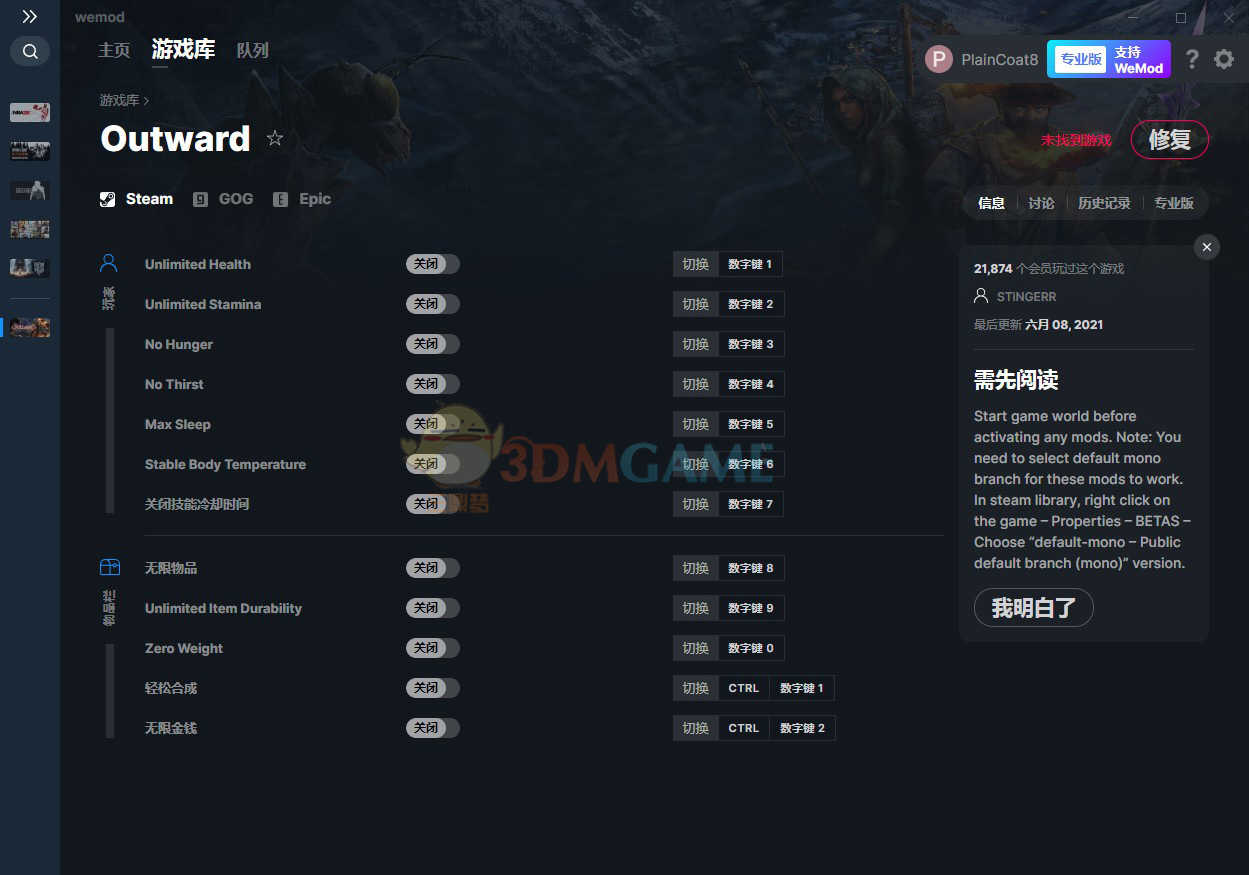Turn on the 无限物品 toggle
Image resolution: width=1249 pixels, height=875 pixels.
433,568
